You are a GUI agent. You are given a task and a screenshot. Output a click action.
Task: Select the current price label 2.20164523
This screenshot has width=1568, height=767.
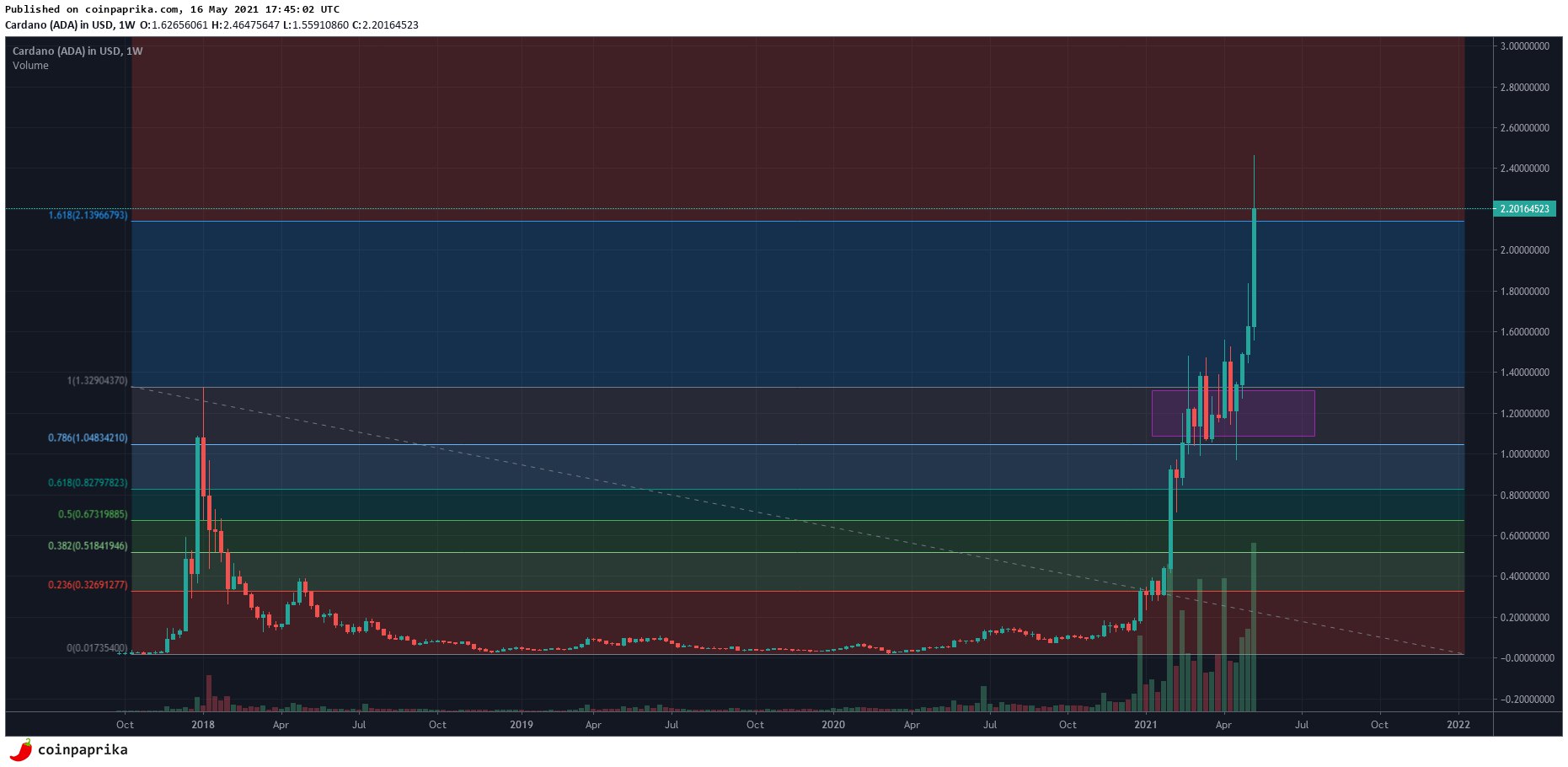(1524, 208)
